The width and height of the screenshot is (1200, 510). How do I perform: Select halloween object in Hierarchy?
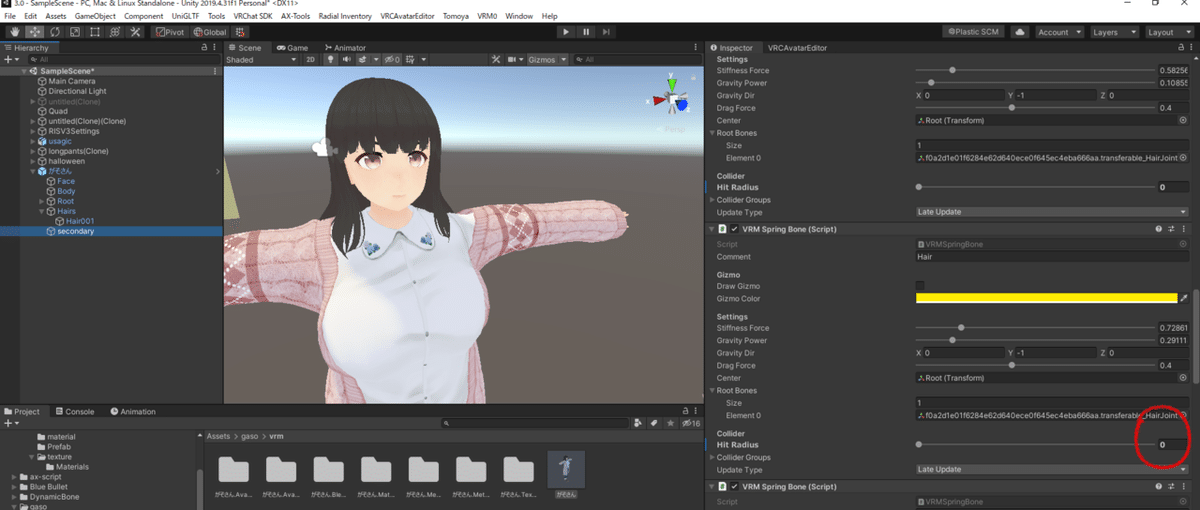pos(66,161)
